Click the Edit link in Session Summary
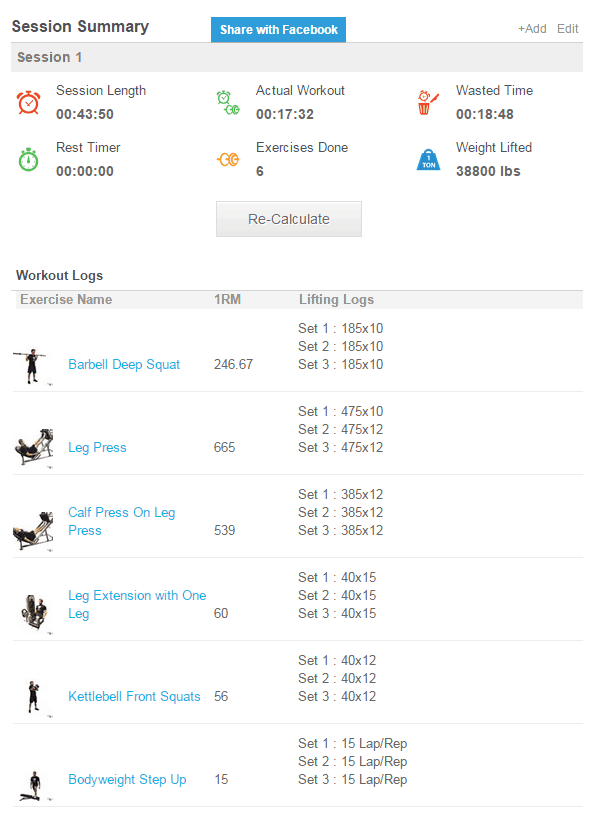Screen dimensions: 589x822 [568, 29]
